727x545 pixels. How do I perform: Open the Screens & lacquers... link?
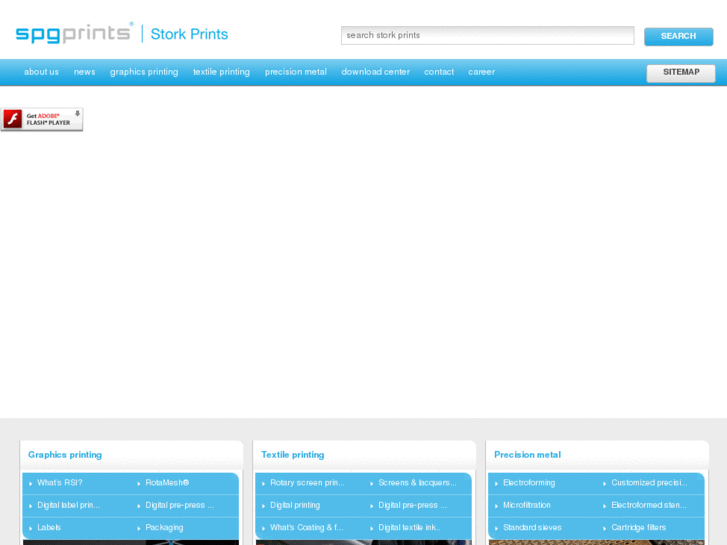click(x=417, y=482)
